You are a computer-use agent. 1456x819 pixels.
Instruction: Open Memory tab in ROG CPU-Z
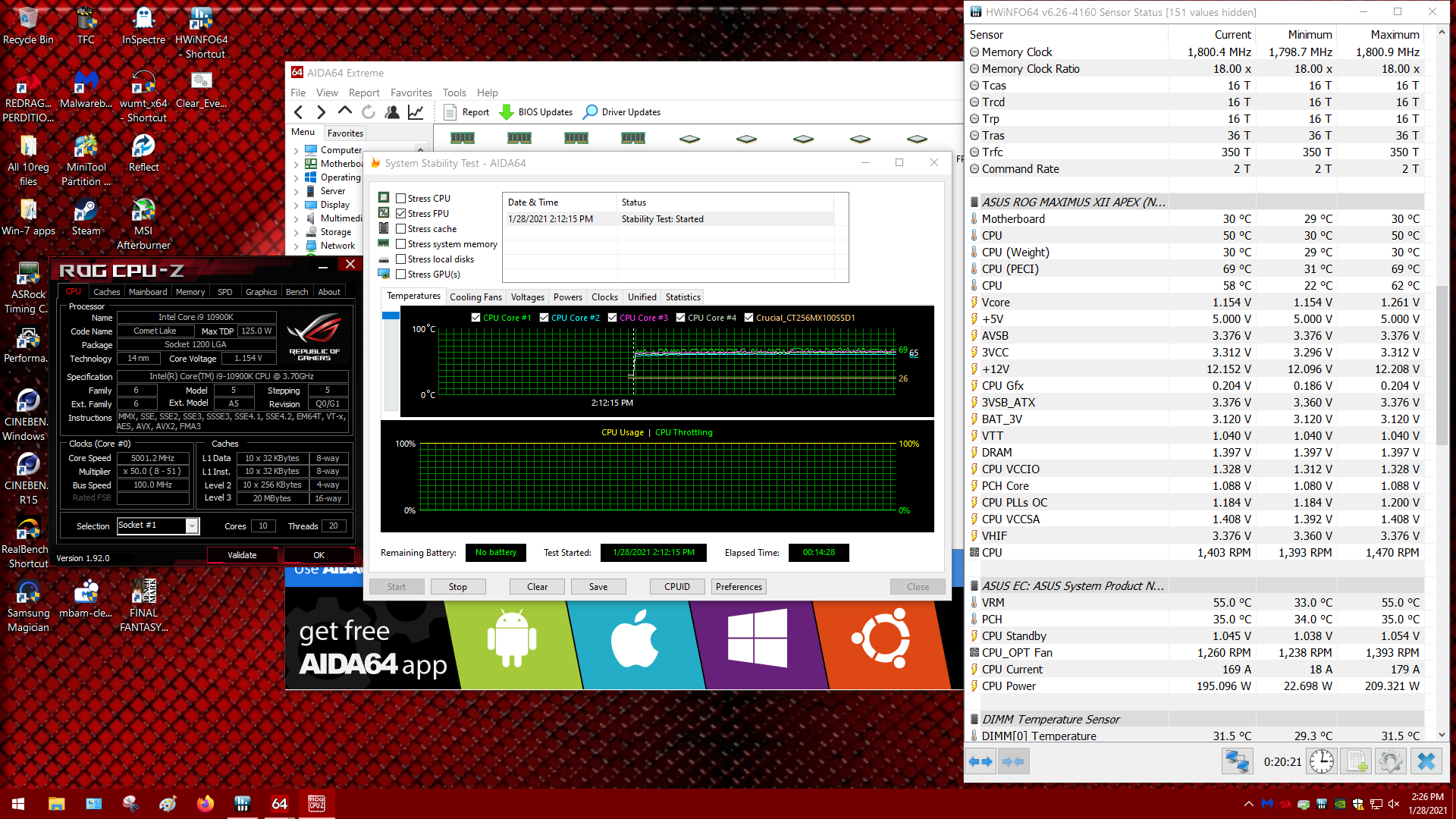pos(190,292)
